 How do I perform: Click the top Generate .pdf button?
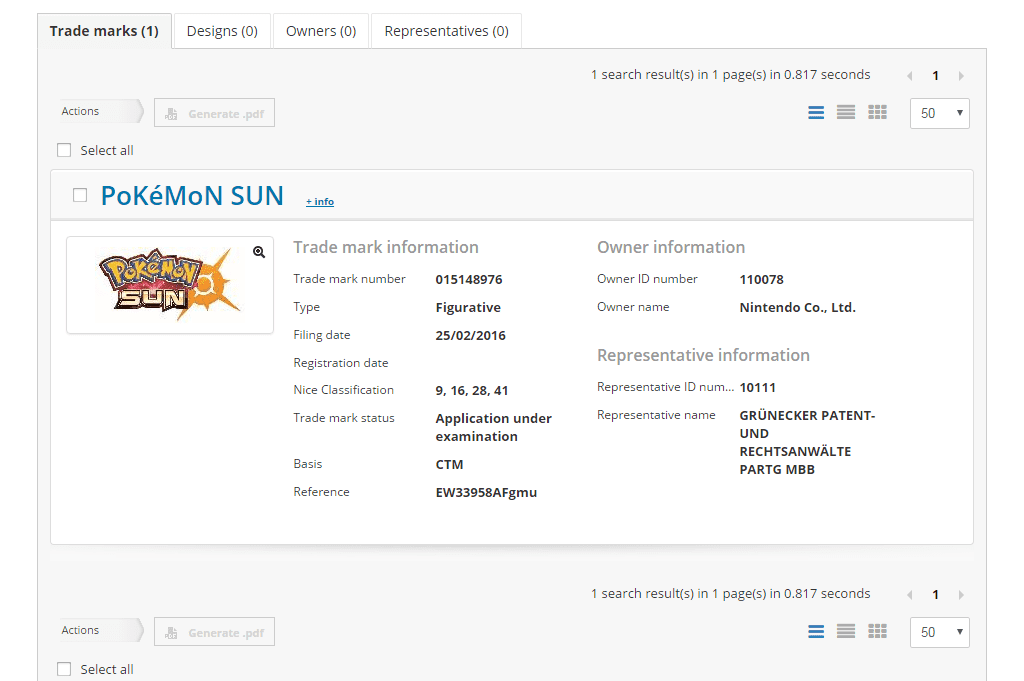pos(214,113)
